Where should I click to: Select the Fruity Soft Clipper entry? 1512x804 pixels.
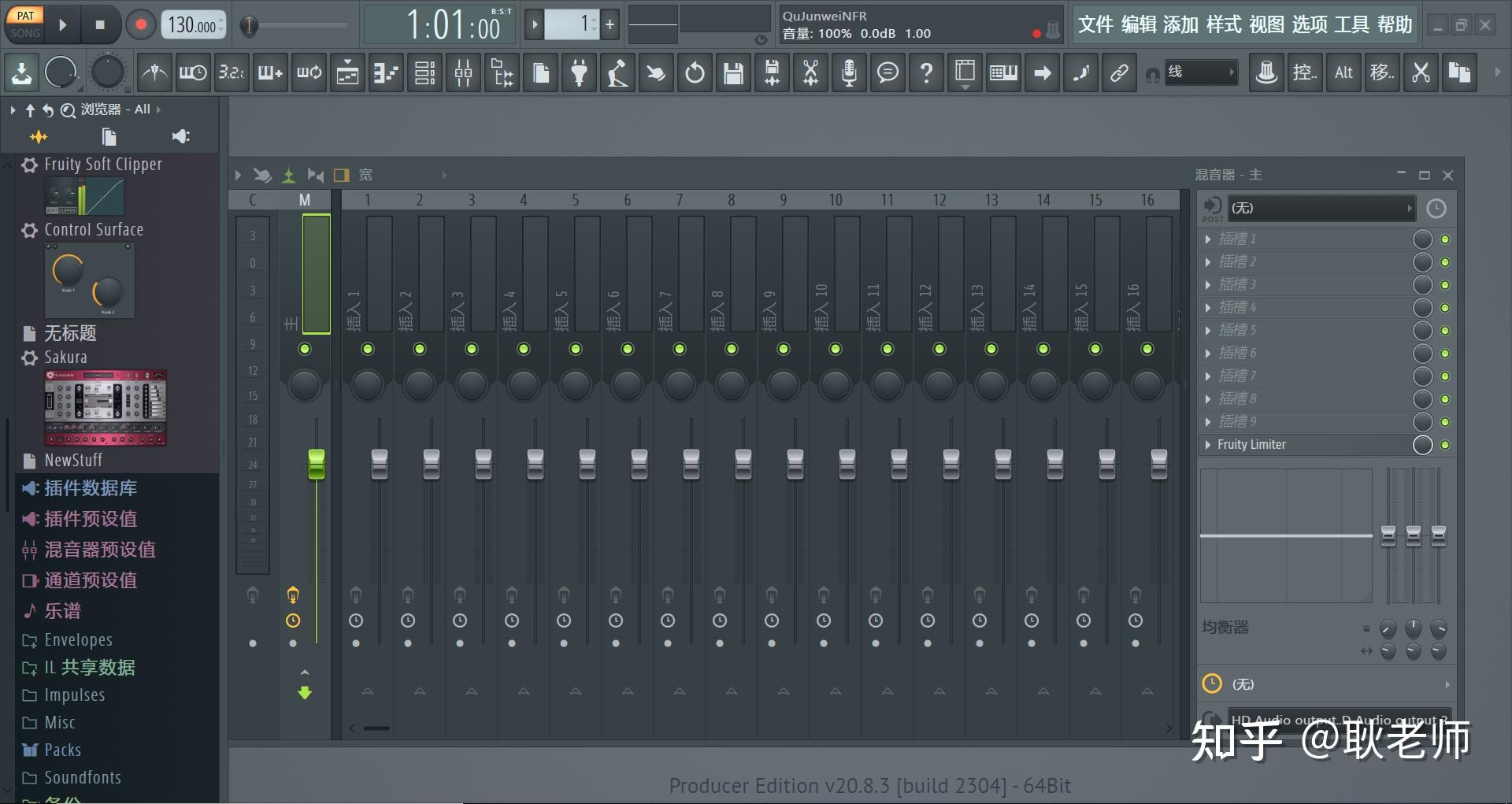(102, 164)
